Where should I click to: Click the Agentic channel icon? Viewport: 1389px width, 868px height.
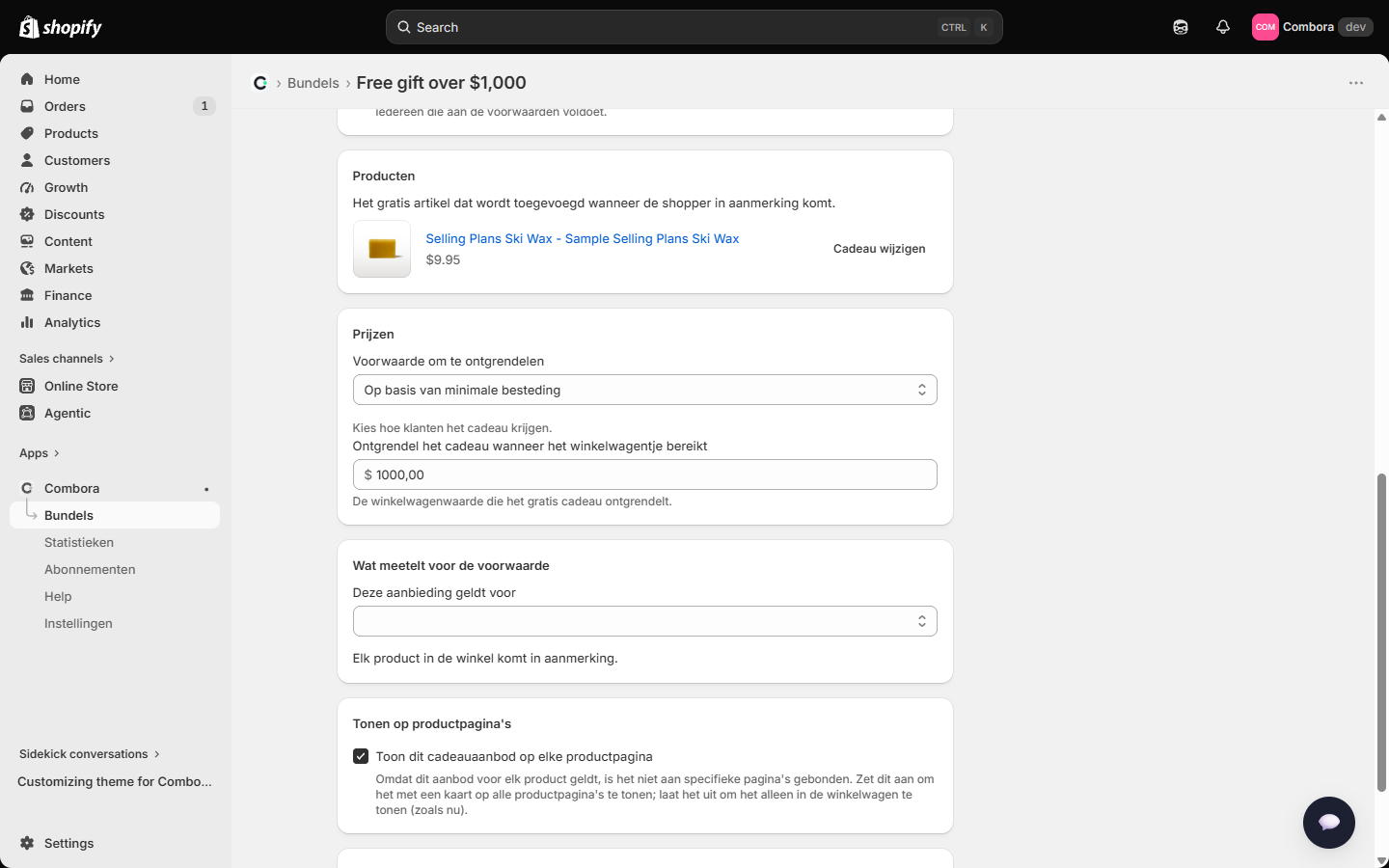click(27, 413)
